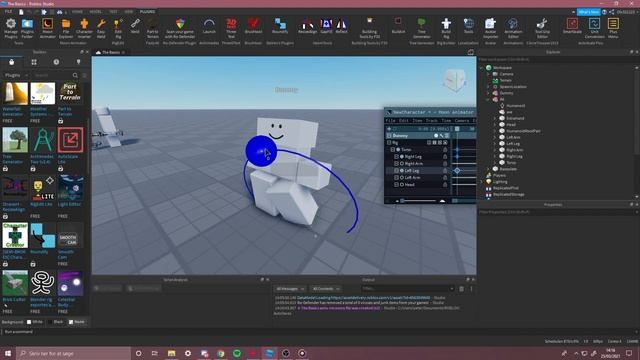This screenshot has height=360, width=640.
Task: Toggle Head track lock
Action: coord(445,184)
